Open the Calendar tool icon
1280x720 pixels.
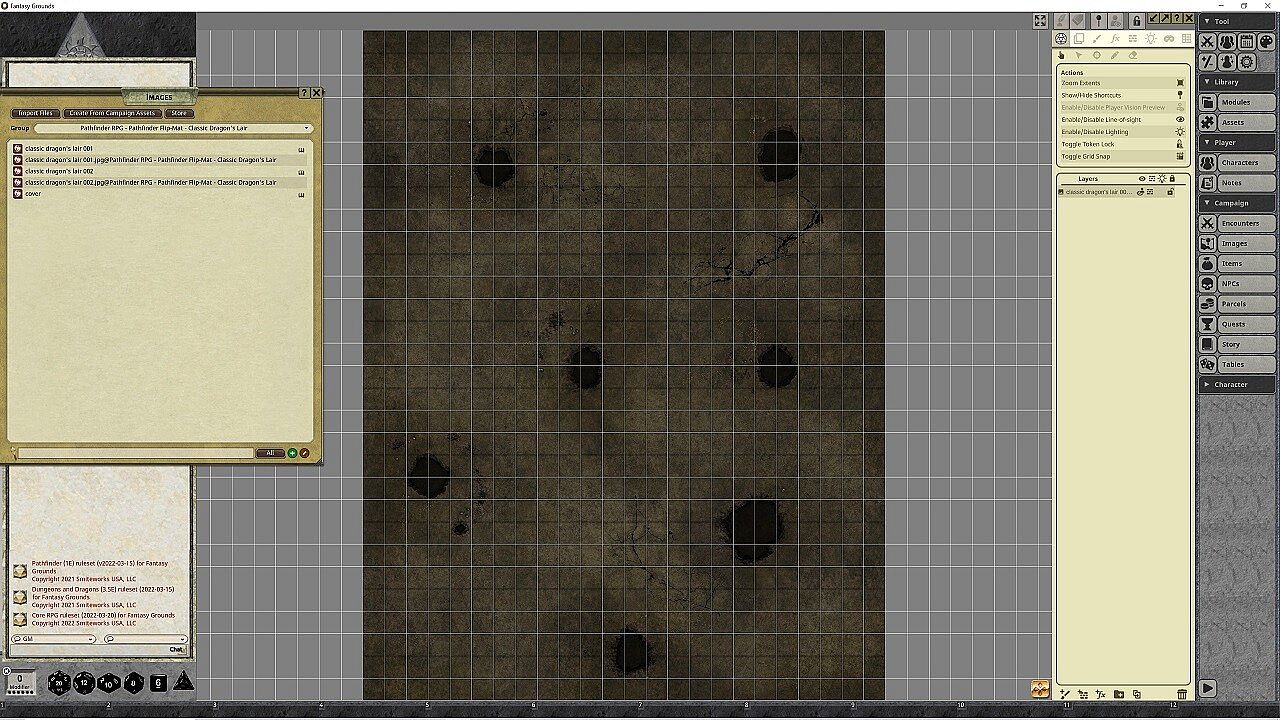1246,42
